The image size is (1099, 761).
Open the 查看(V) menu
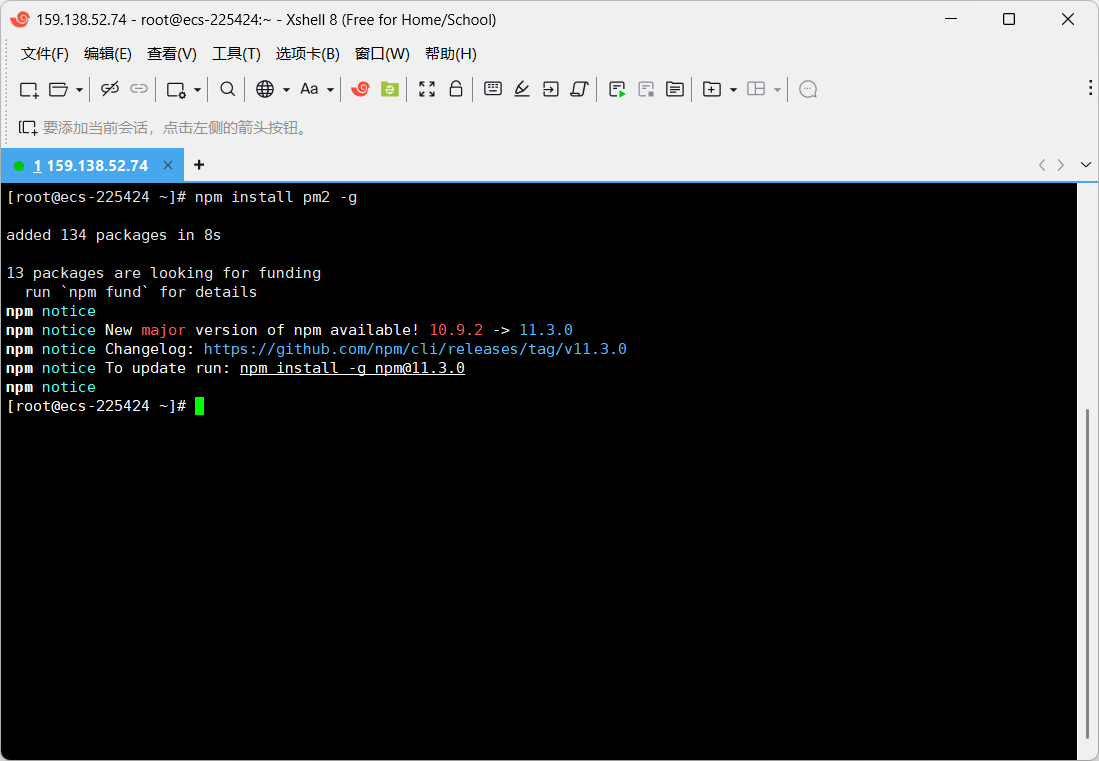[x=171, y=54]
